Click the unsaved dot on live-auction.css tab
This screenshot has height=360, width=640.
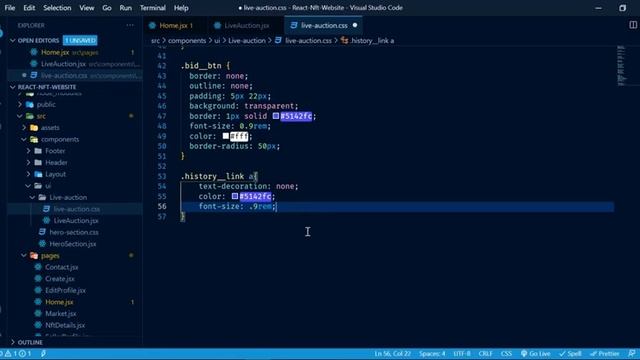[355, 25]
